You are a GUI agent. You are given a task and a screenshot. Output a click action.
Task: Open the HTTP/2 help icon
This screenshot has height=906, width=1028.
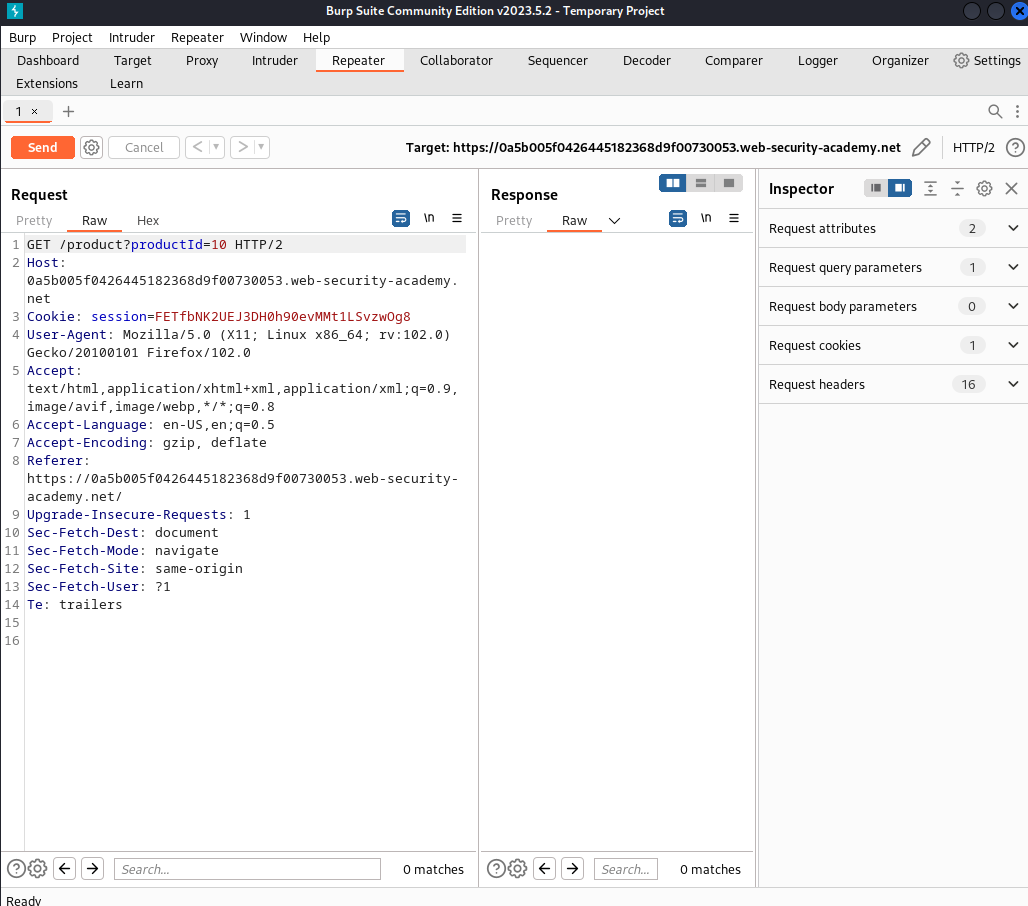[x=1015, y=148]
